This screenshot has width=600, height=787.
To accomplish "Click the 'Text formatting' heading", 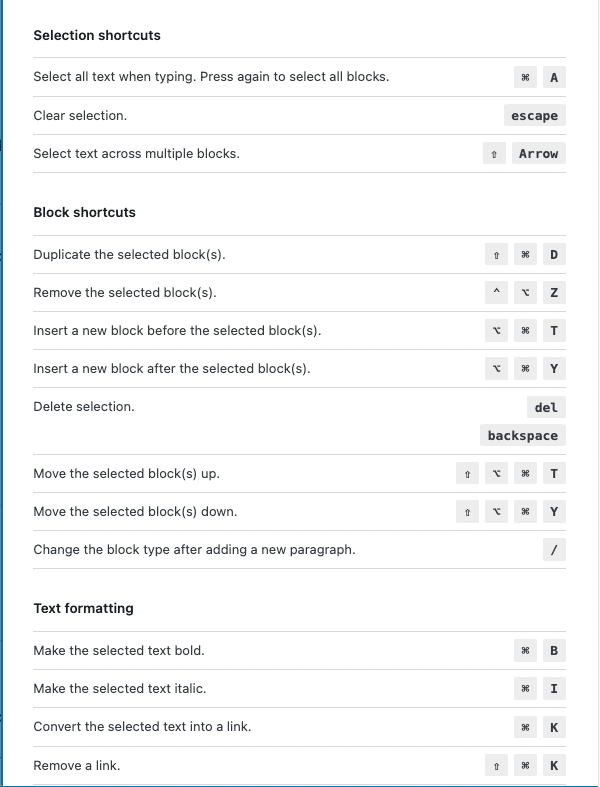I will point(83,608).
